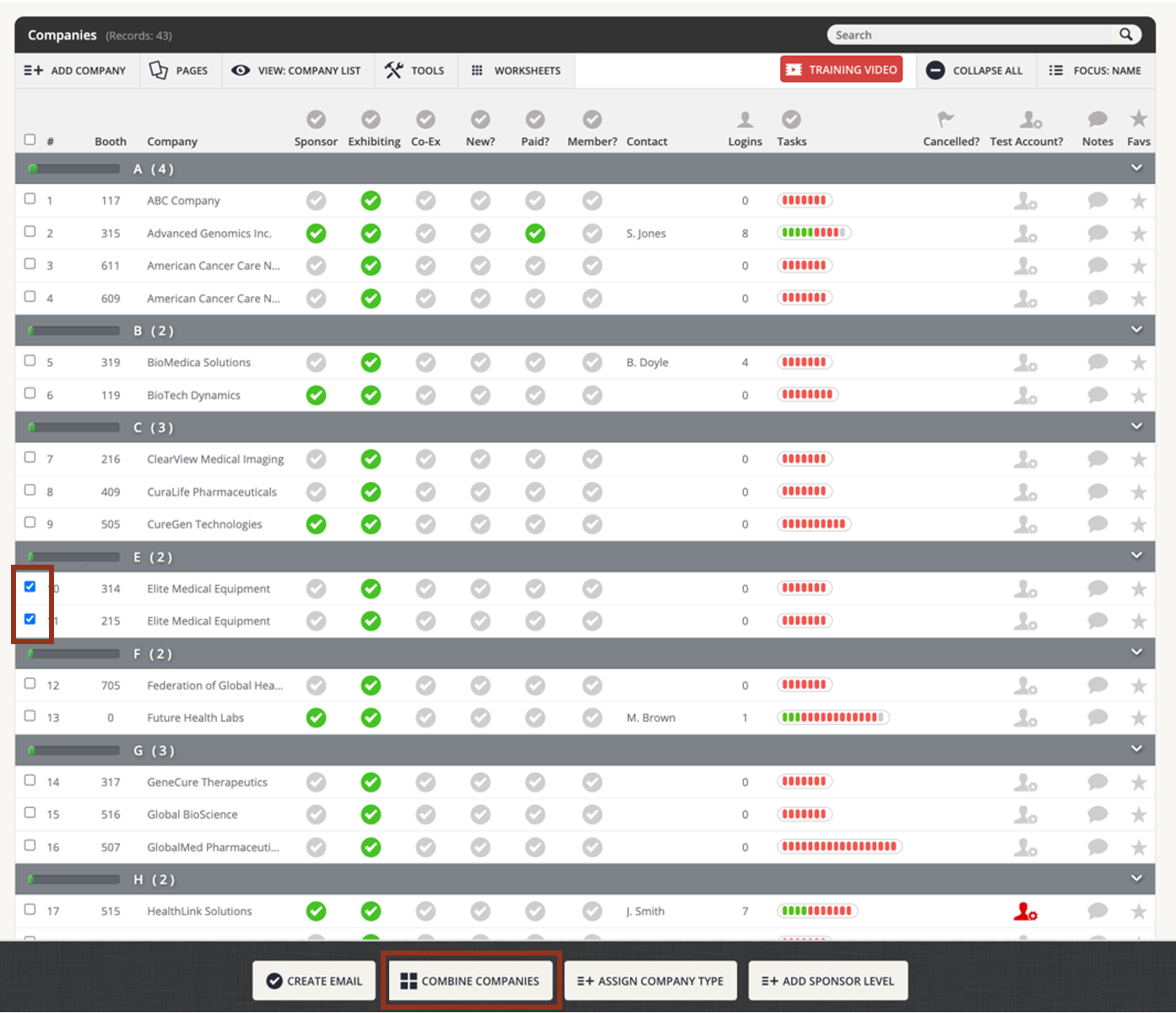The image size is (1176, 1013).
Task: Tick checkbox for Future Health Labs
Action: click(30, 716)
